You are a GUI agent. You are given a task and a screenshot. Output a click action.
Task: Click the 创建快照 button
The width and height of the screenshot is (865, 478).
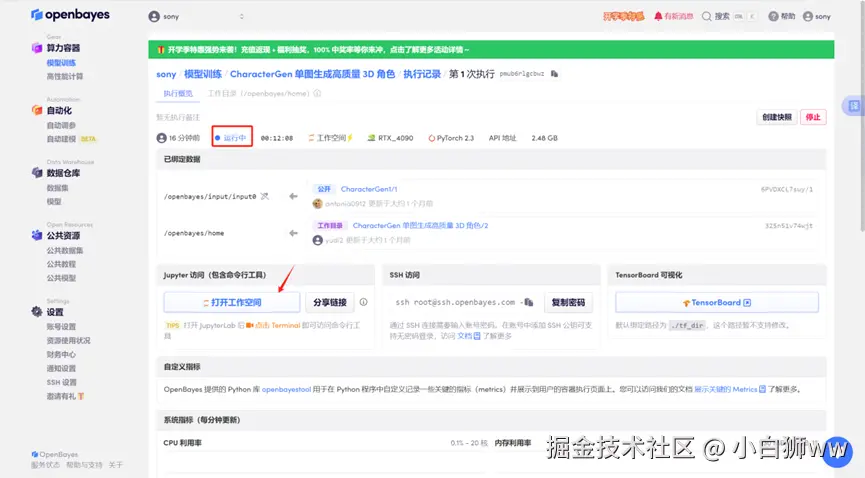(777, 117)
